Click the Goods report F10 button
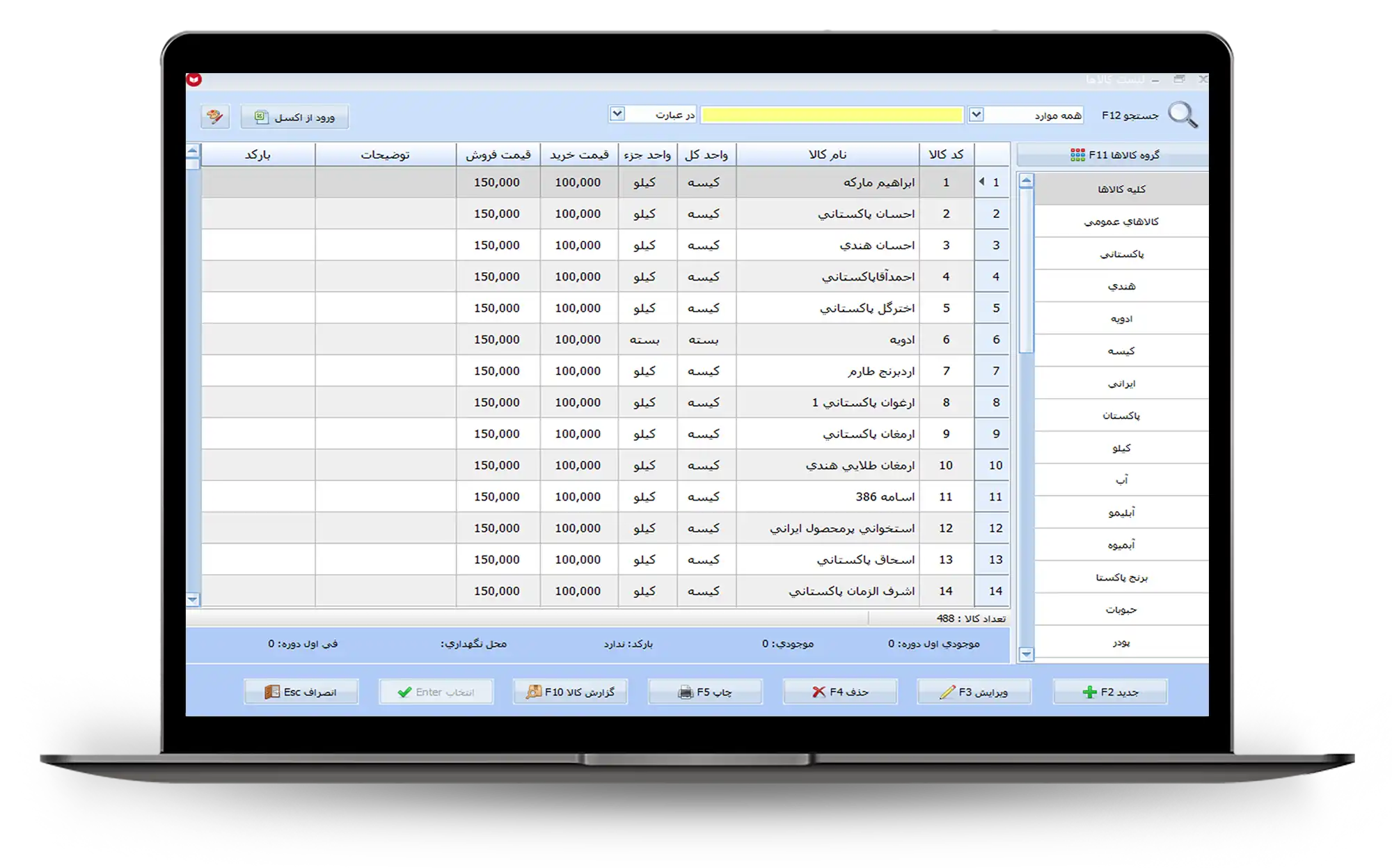Image resolution: width=1392 pixels, height=868 pixels. (x=570, y=692)
